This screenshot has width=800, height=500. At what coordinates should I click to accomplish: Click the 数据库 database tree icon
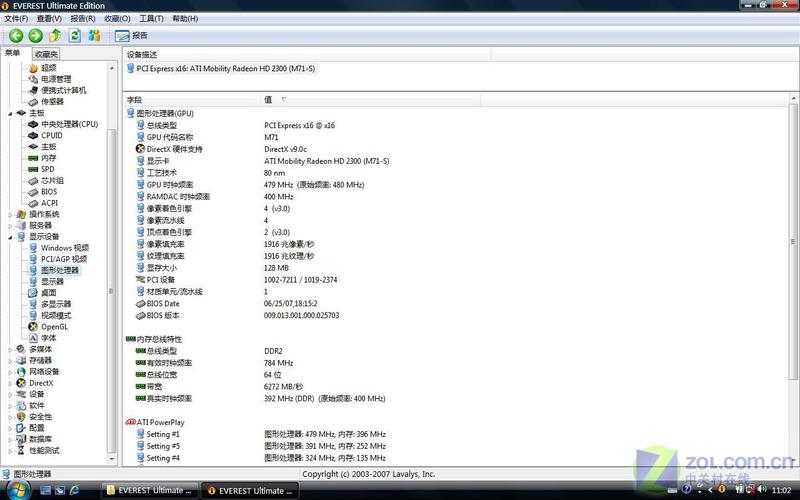[21, 439]
